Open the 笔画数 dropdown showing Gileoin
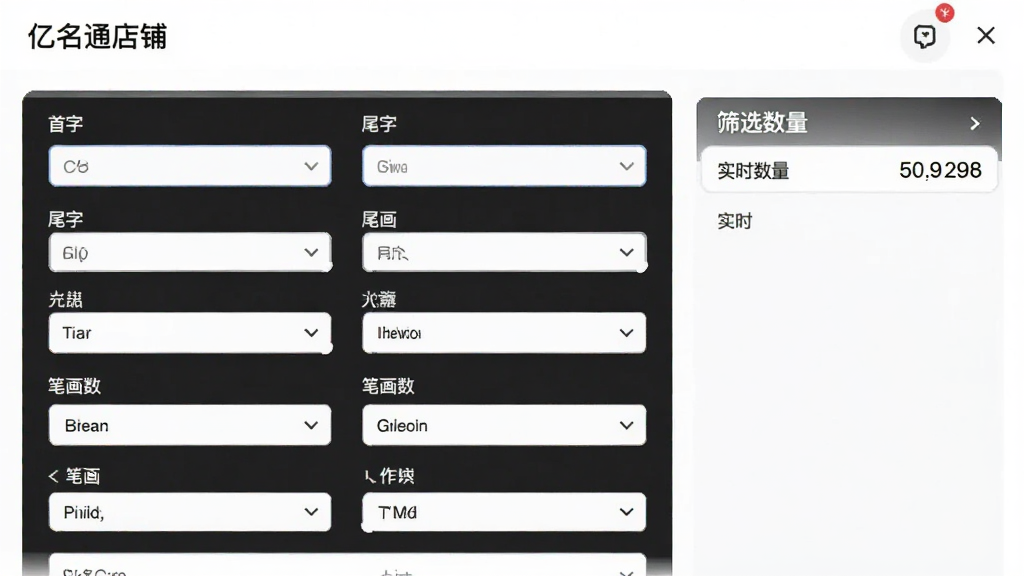 click(504, 425)
